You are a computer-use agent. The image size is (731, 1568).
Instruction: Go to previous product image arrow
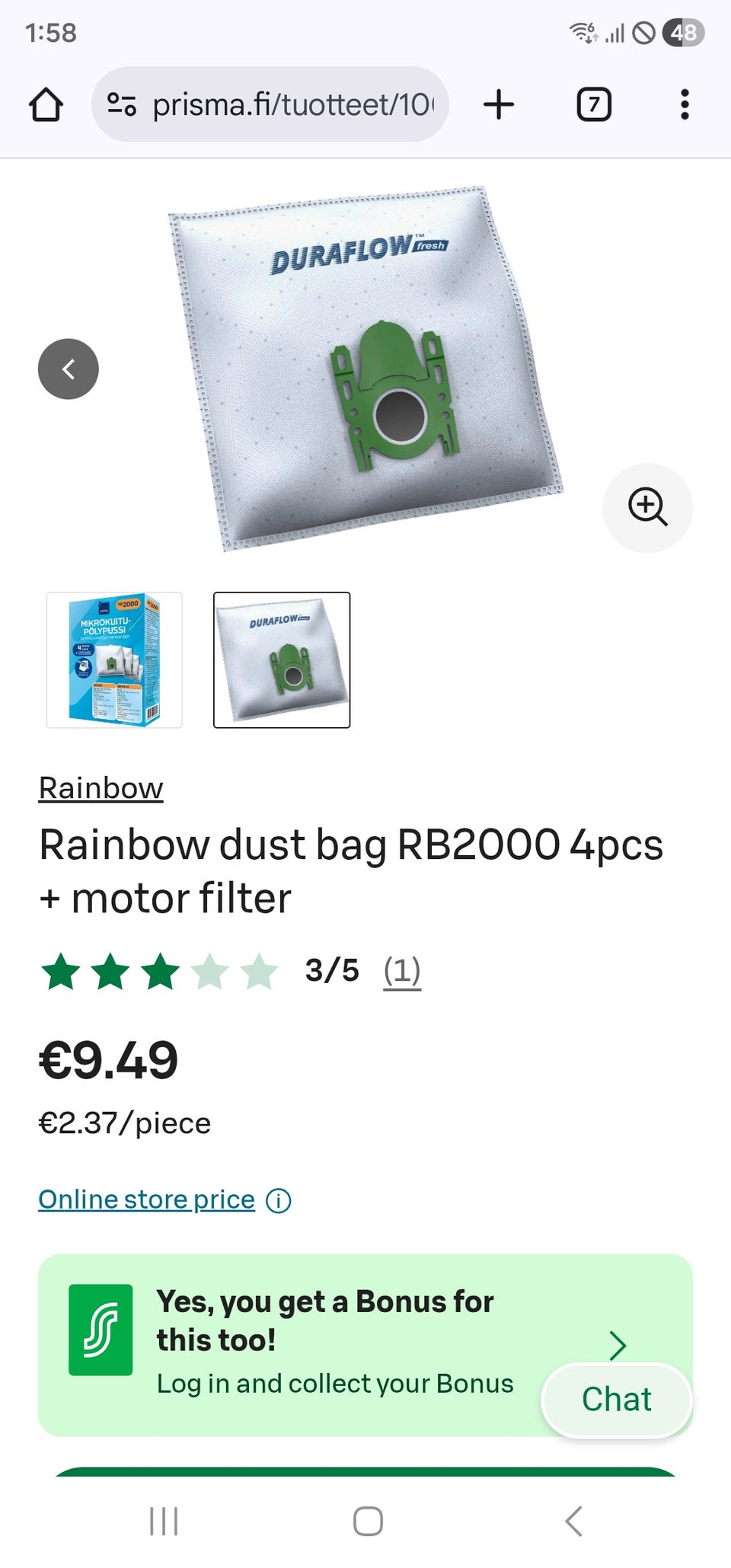(69, 369)
